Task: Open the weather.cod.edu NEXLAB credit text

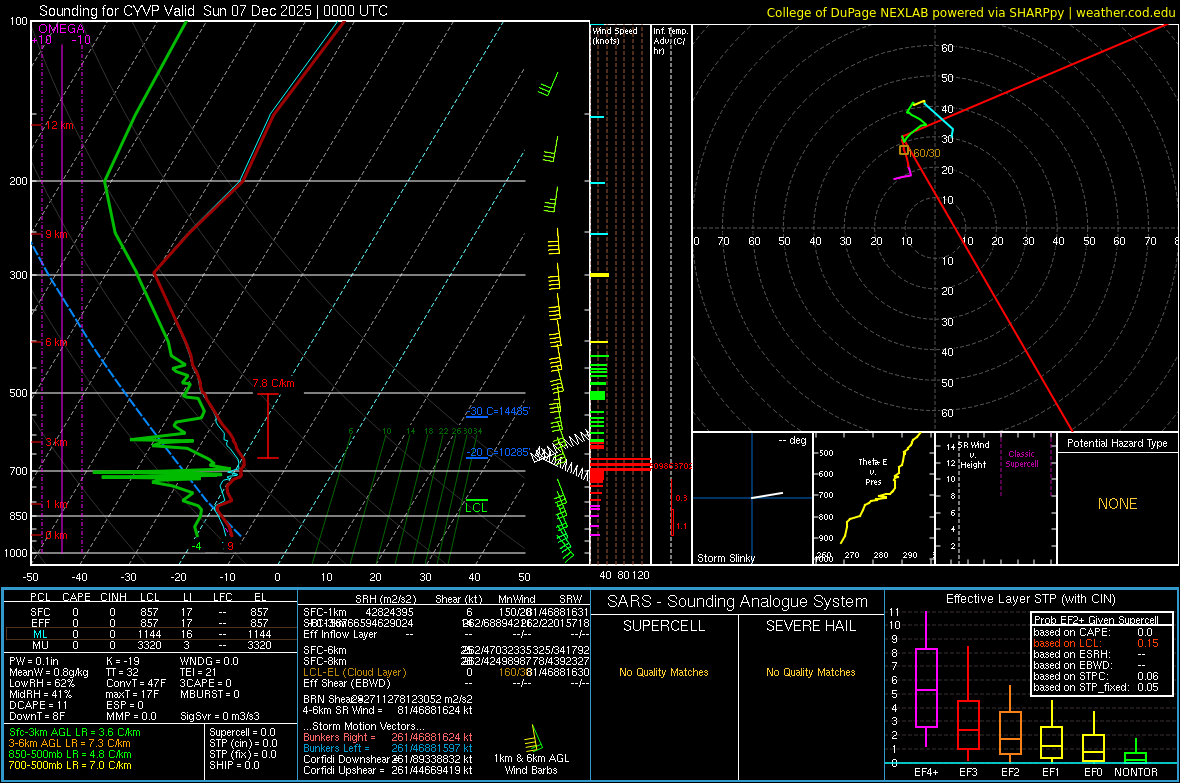Action: [970, 12]
